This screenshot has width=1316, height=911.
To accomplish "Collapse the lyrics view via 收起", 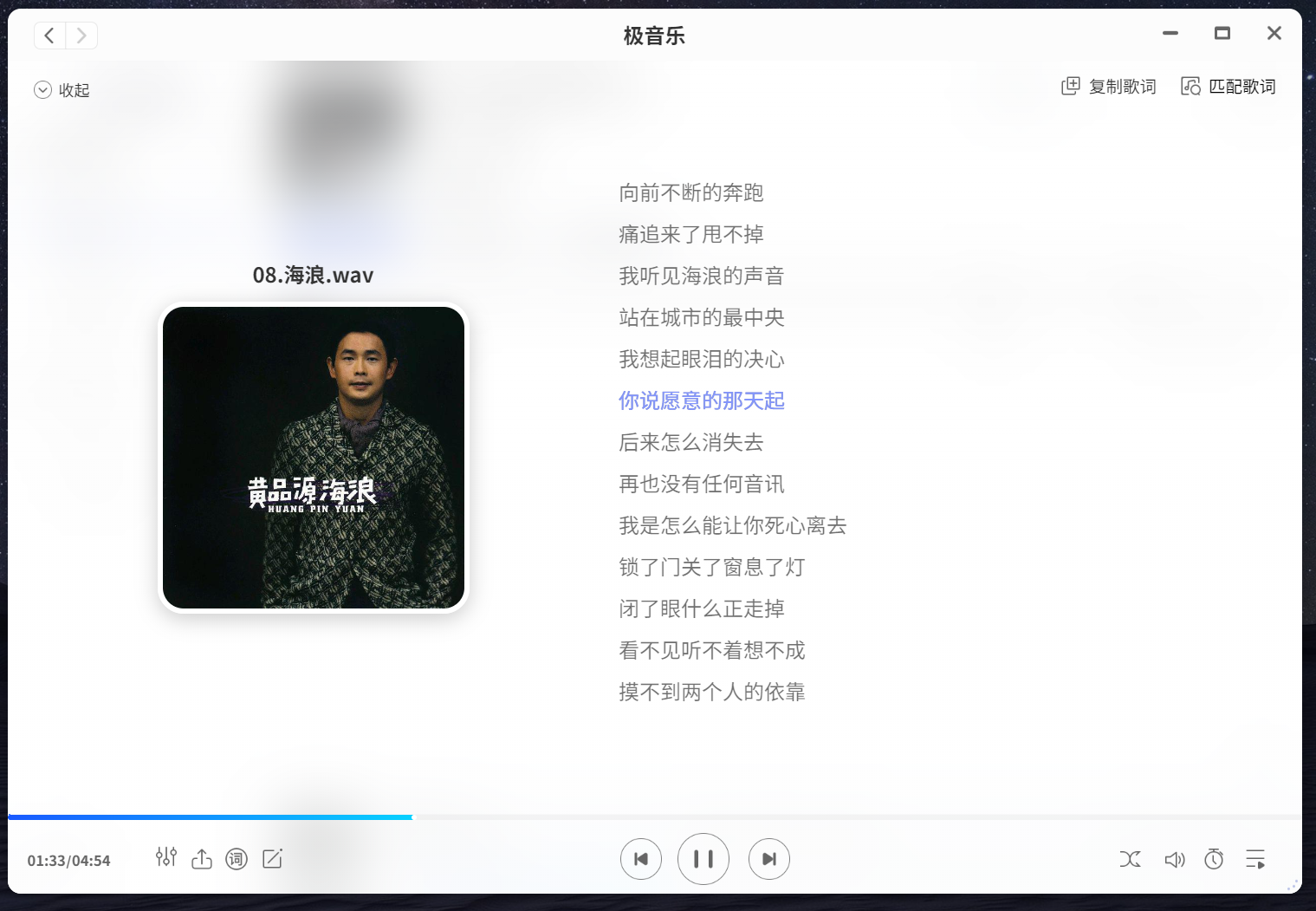I will [x=62, y=90].
